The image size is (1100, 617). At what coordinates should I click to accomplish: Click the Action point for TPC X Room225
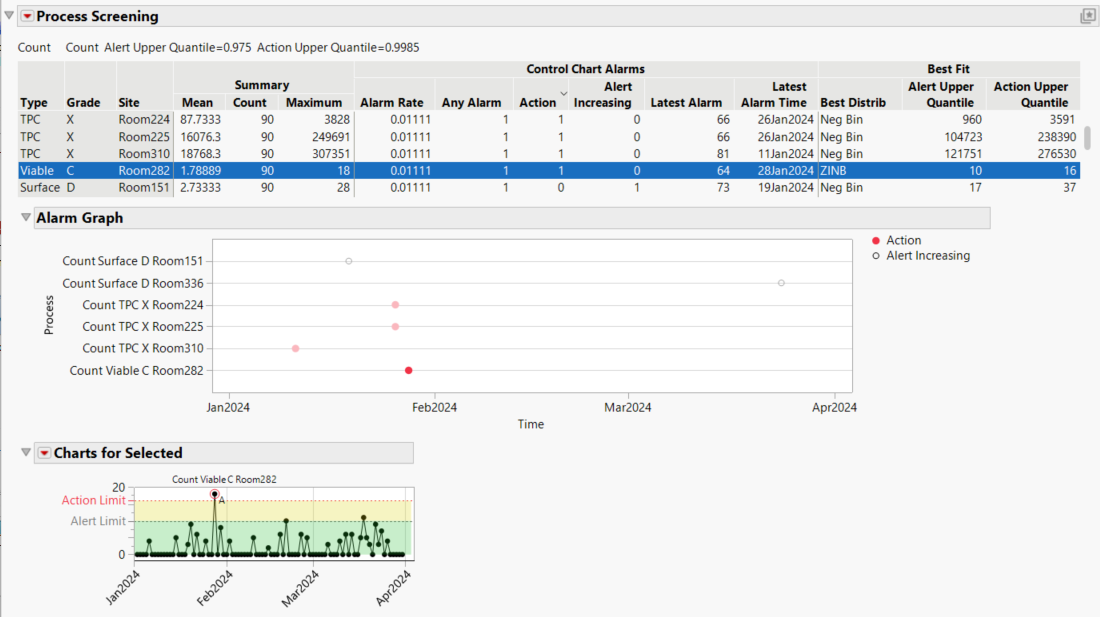click(x=395, y=327)
